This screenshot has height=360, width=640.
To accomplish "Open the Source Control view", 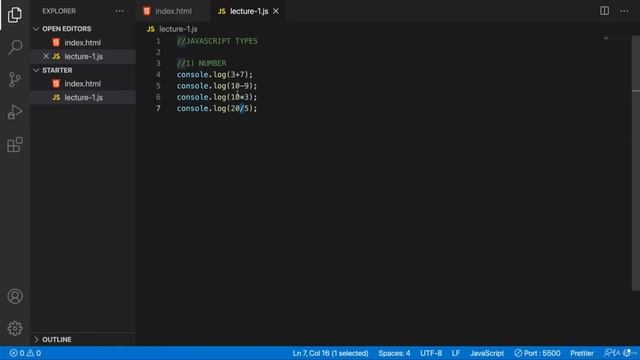I will click(15, 79).
